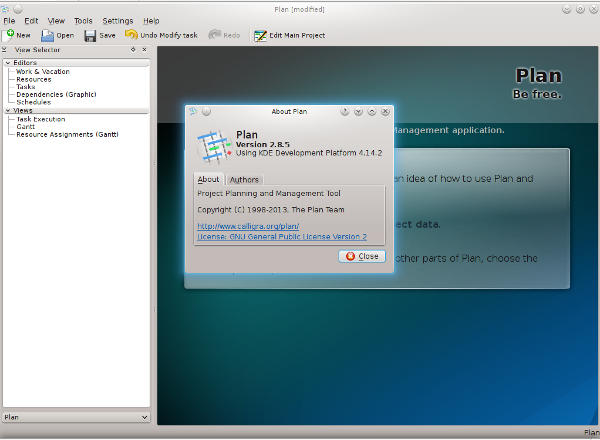Click the About Plan dialog help button
Image resolution: width=600 pixels, height=440 pixels.
pos(345,111)
